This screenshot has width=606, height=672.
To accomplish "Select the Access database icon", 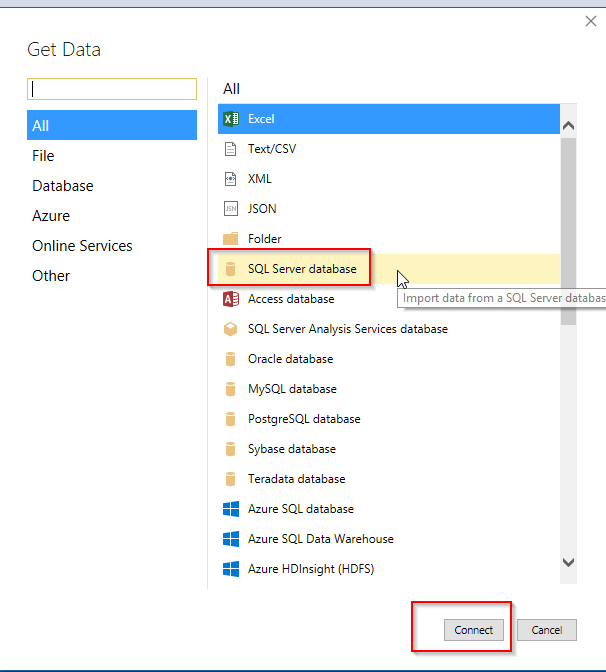I will [x=231, y=299].
